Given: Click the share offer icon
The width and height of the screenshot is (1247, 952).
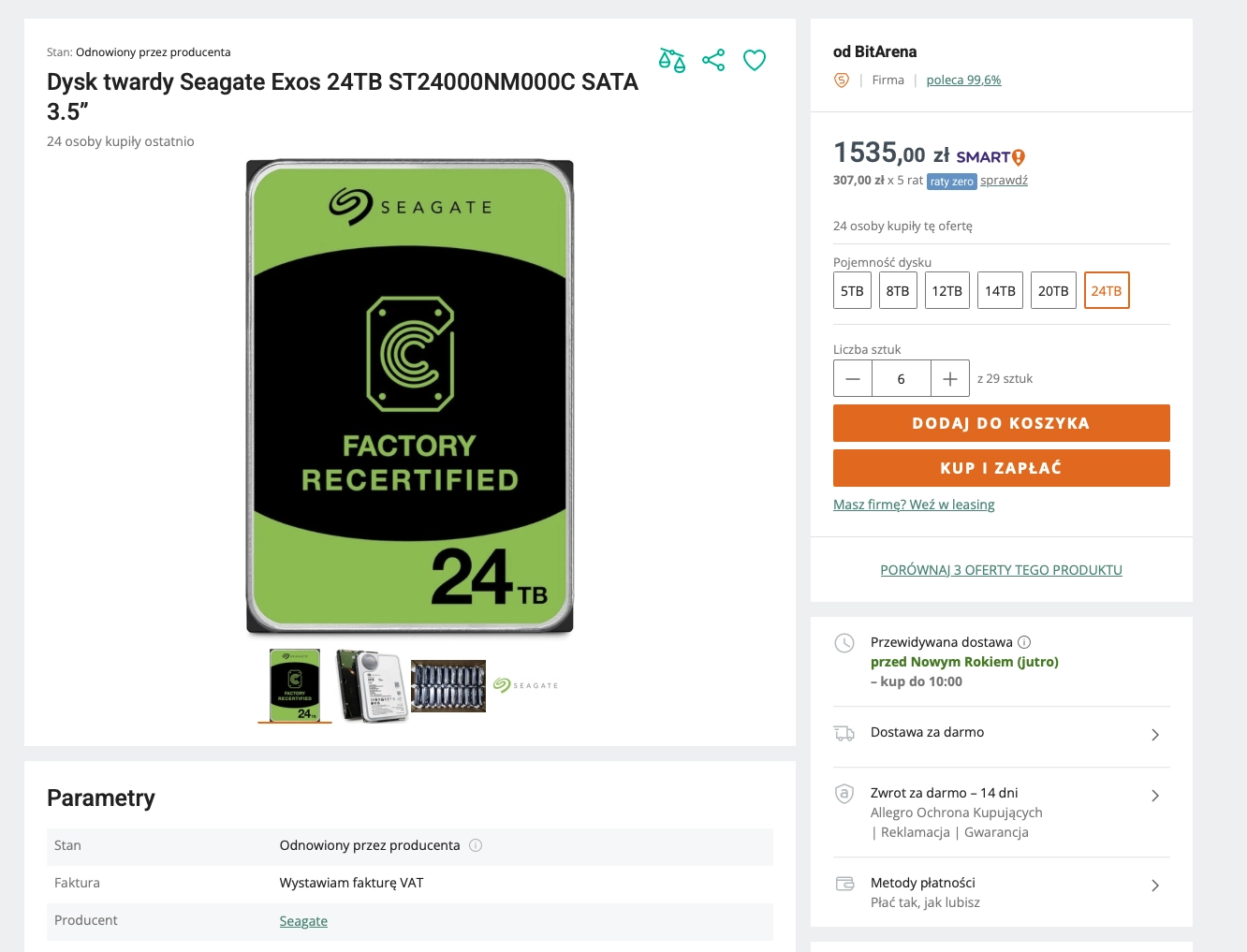Looking at the screenshot, I should pos(713,61).
